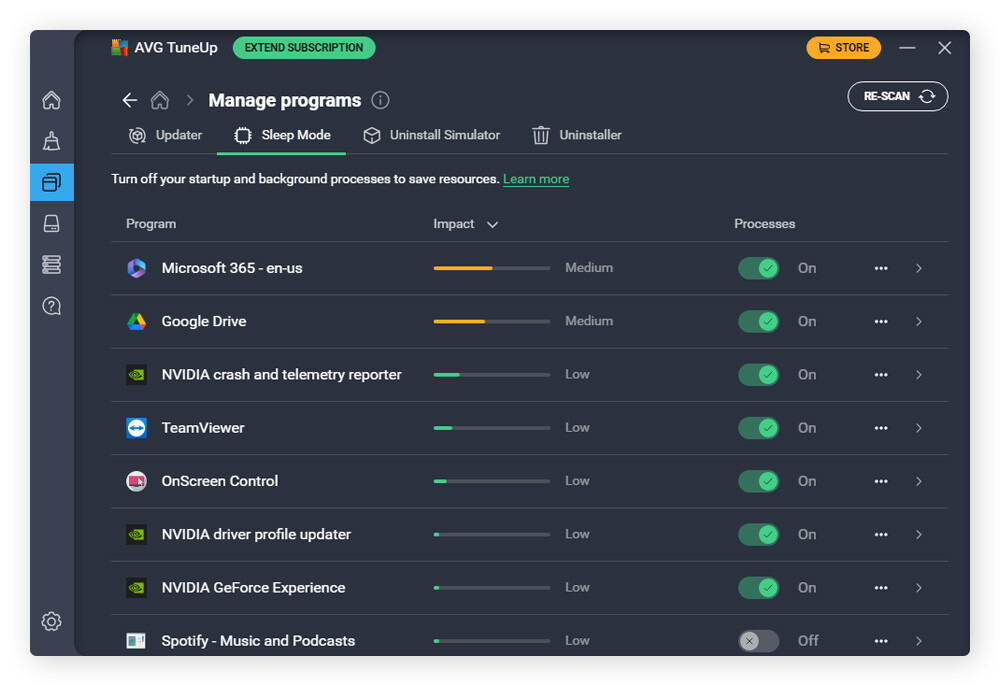The height and width of the screenshot is (686, 1000).
Task: Open the Home icon in left sidebar
Action: click(52, 100)
